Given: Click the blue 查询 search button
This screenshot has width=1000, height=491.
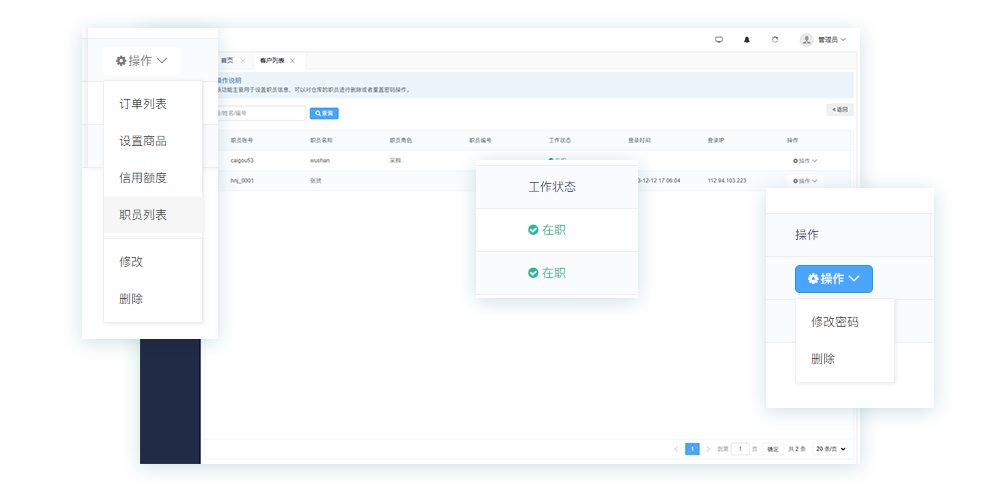Looking at the screenshot, I should (324, 113).
